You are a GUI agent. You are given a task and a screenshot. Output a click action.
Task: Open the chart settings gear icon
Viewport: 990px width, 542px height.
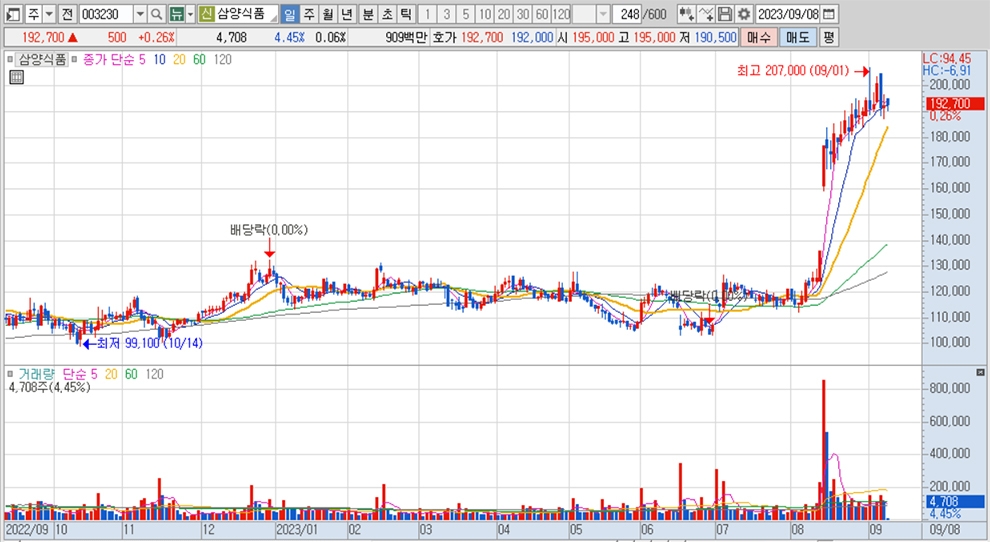tap(743, 14)
